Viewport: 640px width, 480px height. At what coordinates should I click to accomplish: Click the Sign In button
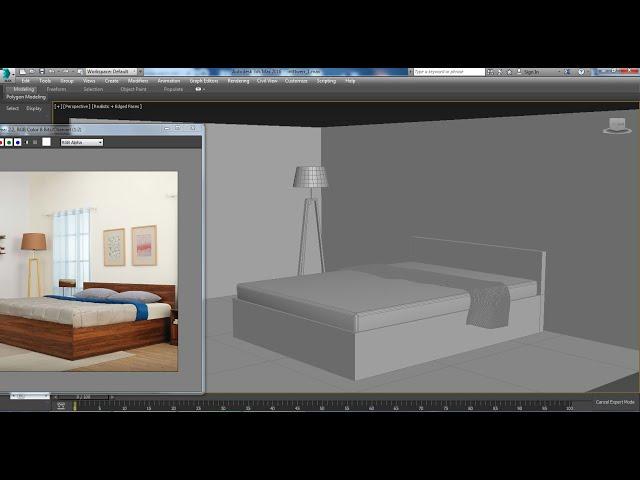point(528,72)
